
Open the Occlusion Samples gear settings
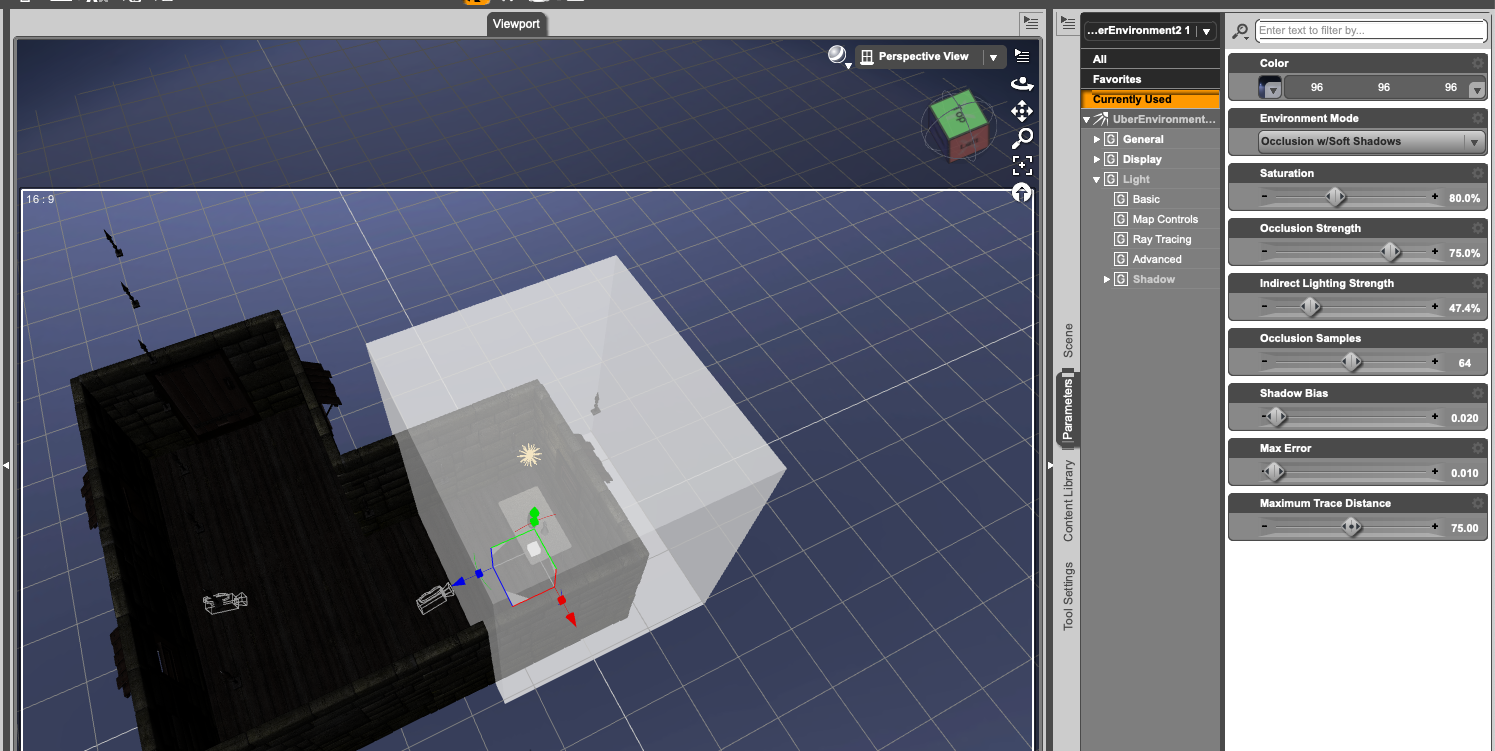(1477, 338)
